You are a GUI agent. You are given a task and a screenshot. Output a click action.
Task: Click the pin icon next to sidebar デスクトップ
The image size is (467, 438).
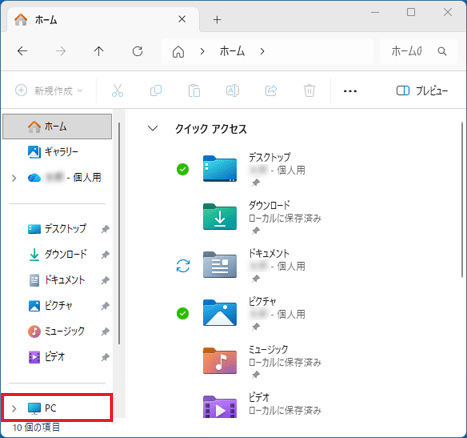coord(105,229)
